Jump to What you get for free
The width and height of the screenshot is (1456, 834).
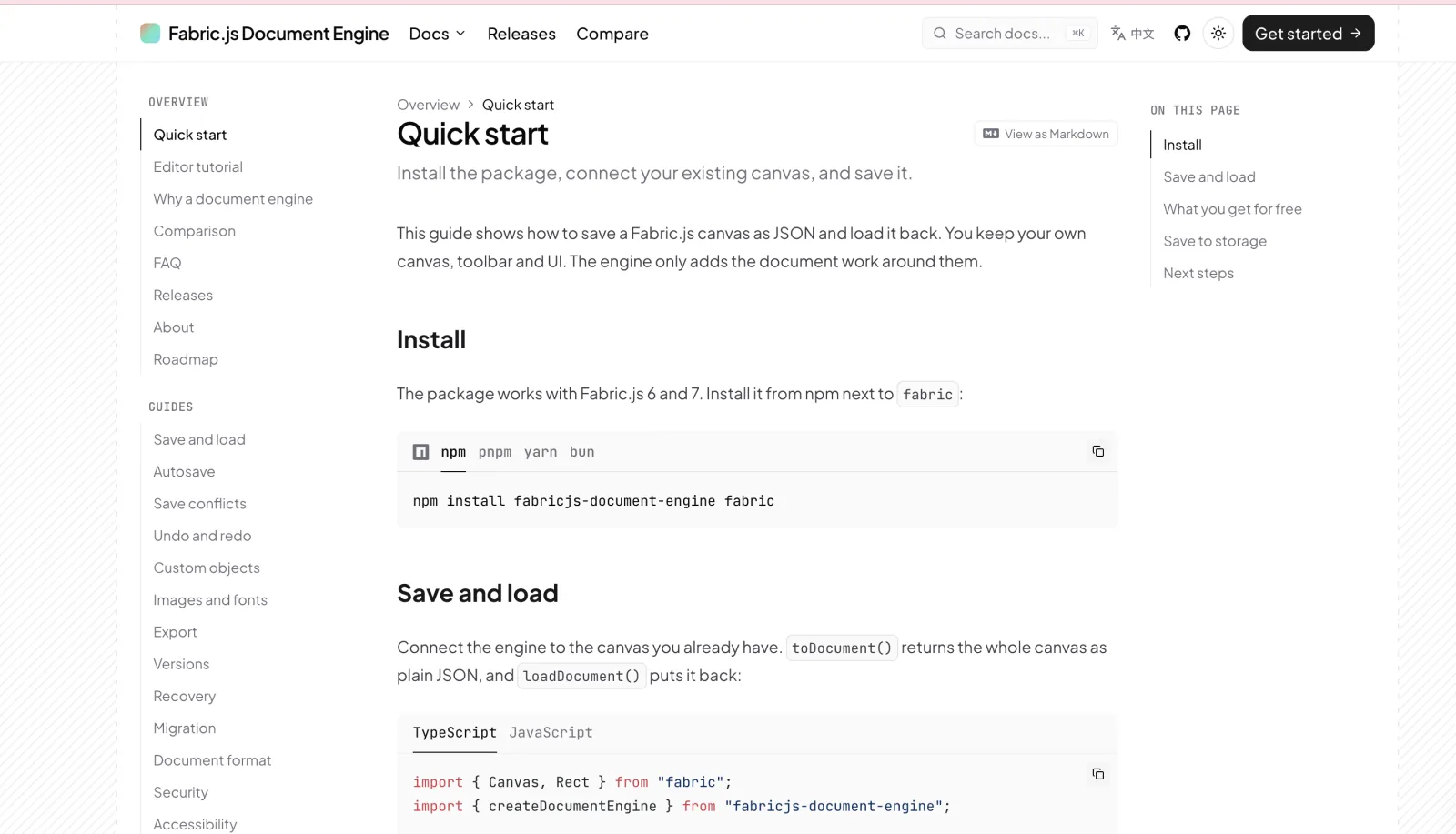[1232, 208]
